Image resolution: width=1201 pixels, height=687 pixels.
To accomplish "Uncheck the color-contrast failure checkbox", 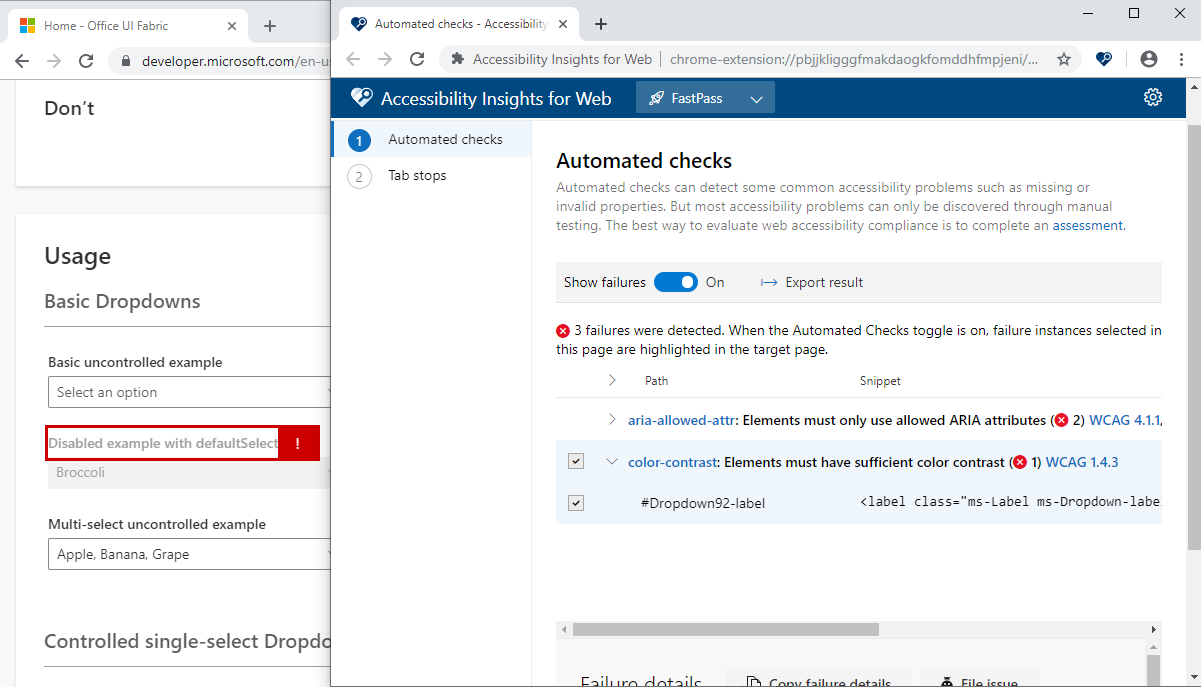I will tap(576, 461).
